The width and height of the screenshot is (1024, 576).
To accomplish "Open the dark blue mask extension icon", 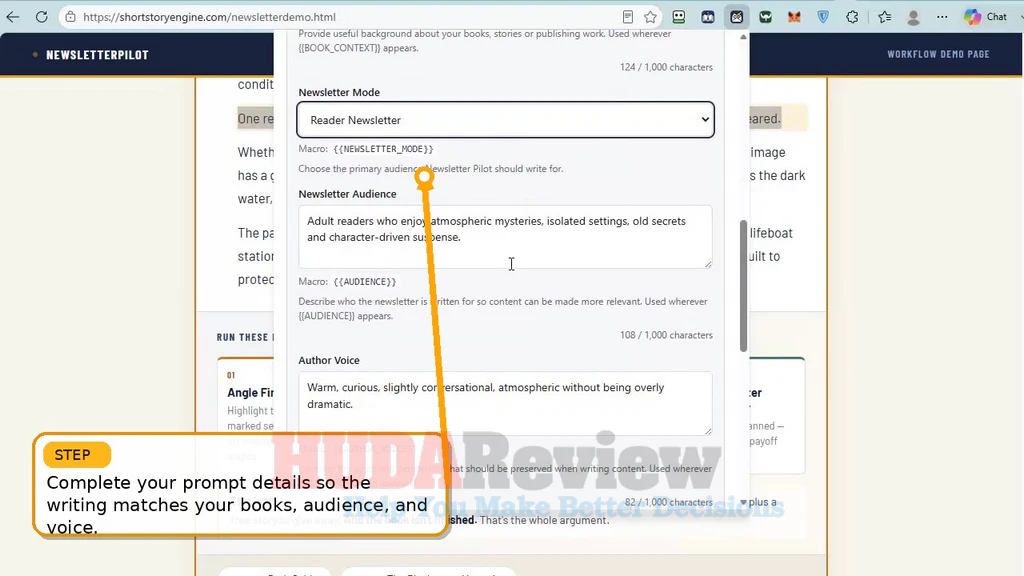I will [708, 17].
